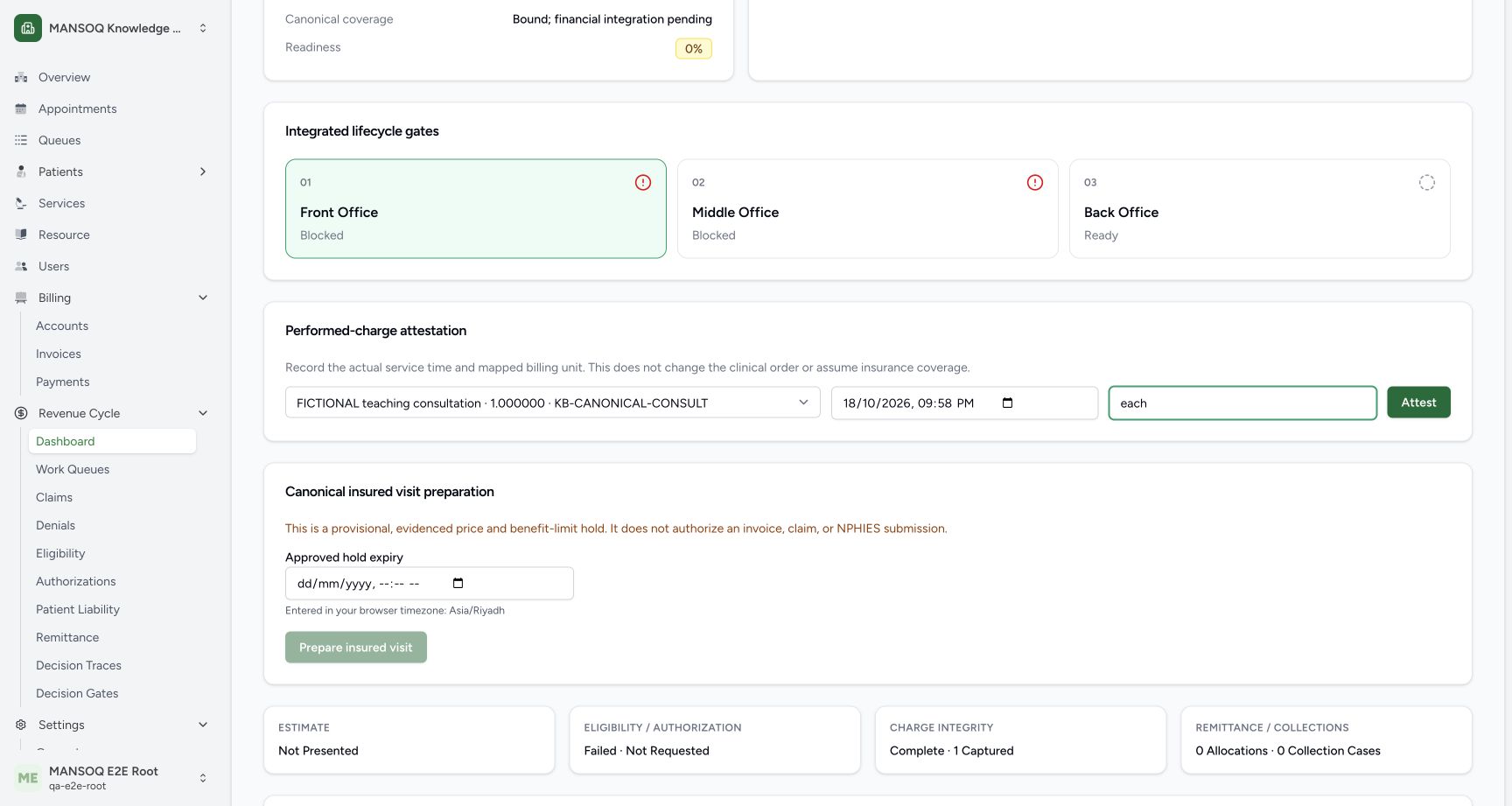Go to Authorizations
The width and height of the screenshot is (1512, 806).
coord(76,581)
